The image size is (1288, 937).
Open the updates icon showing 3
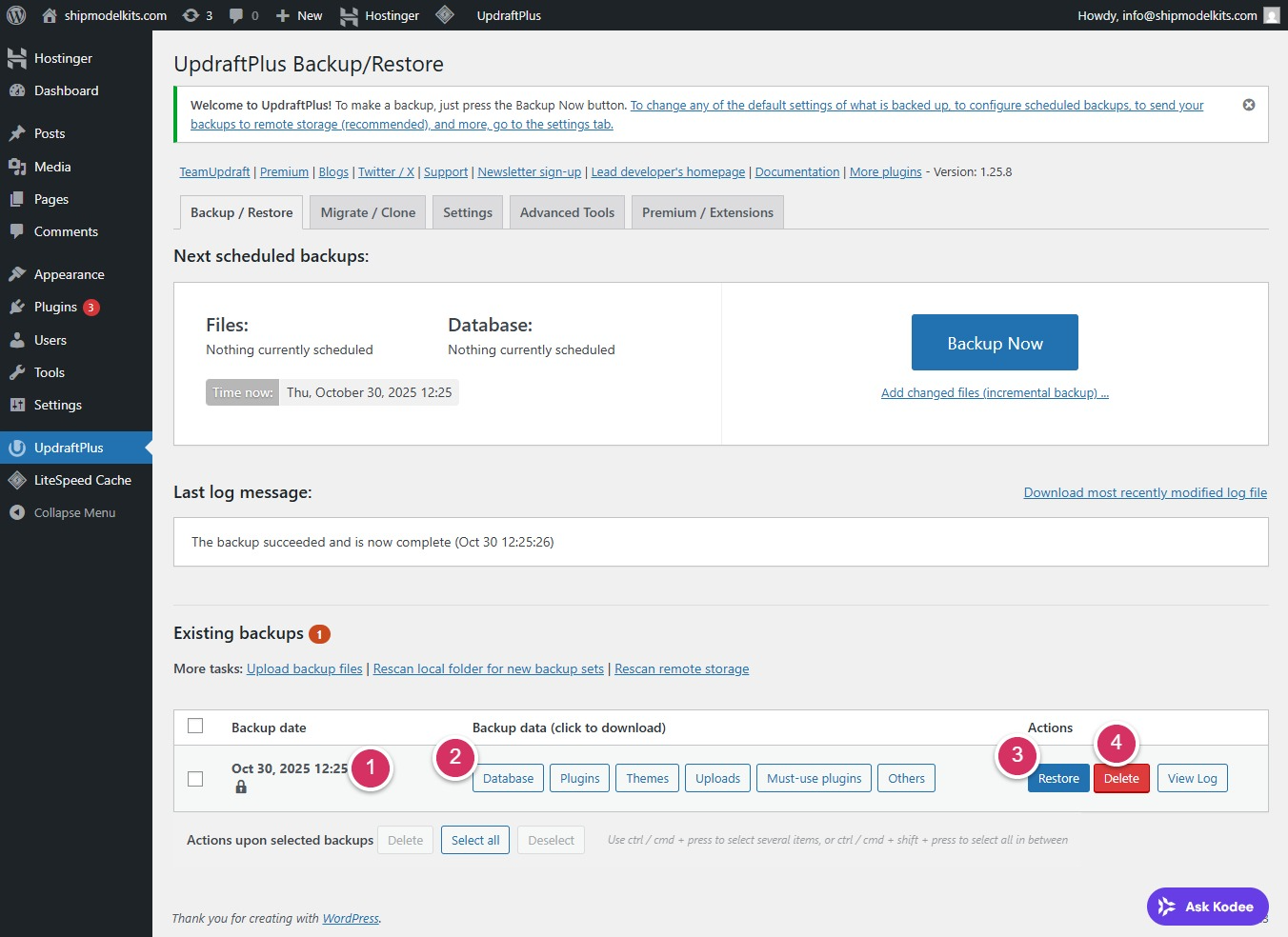click(196, 15)
